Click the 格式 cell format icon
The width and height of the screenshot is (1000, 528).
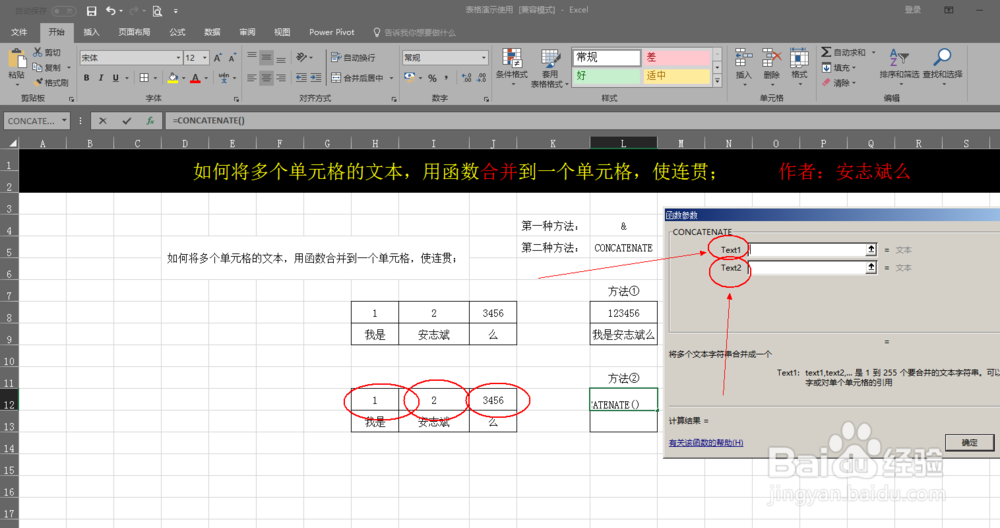[799, 58]
